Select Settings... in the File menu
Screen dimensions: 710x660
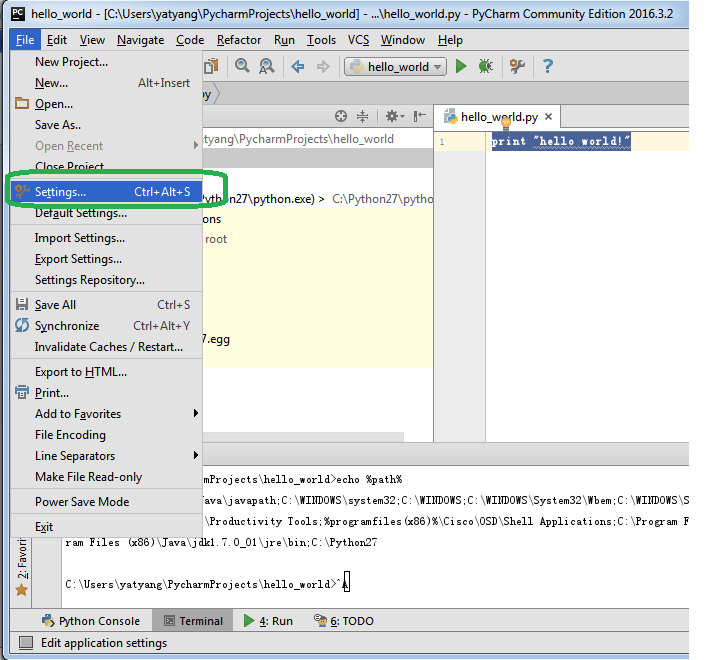coord(106,192)
